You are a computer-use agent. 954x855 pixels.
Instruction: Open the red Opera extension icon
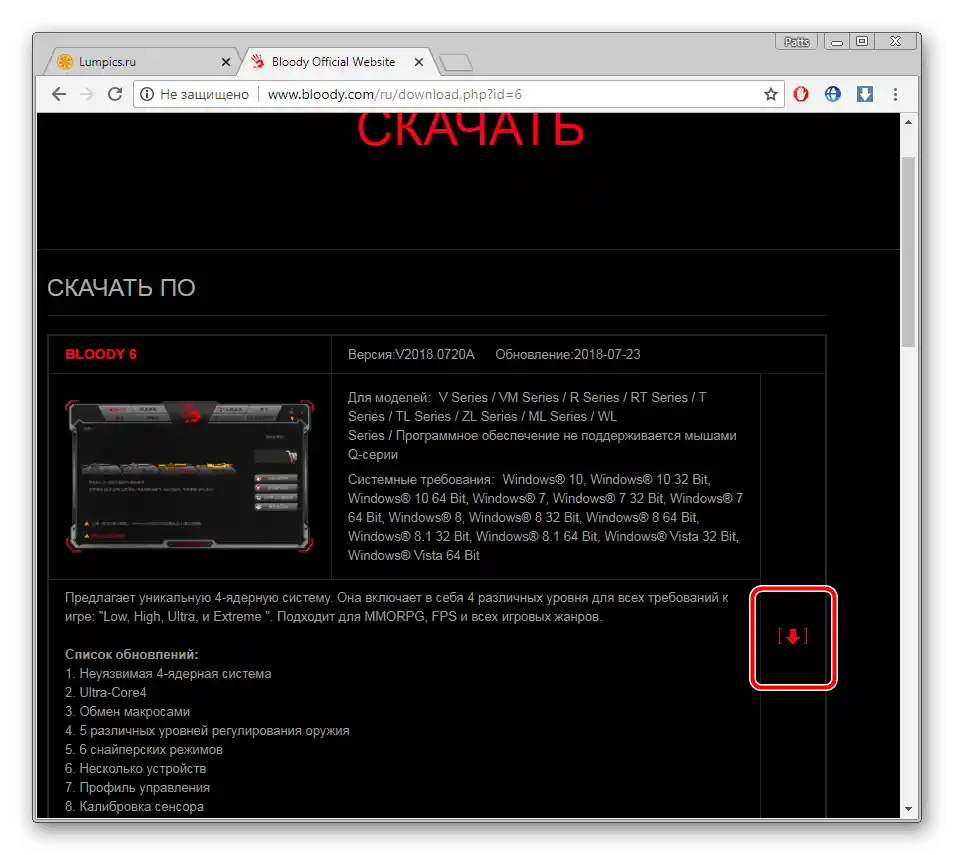(x=801, y=94)
